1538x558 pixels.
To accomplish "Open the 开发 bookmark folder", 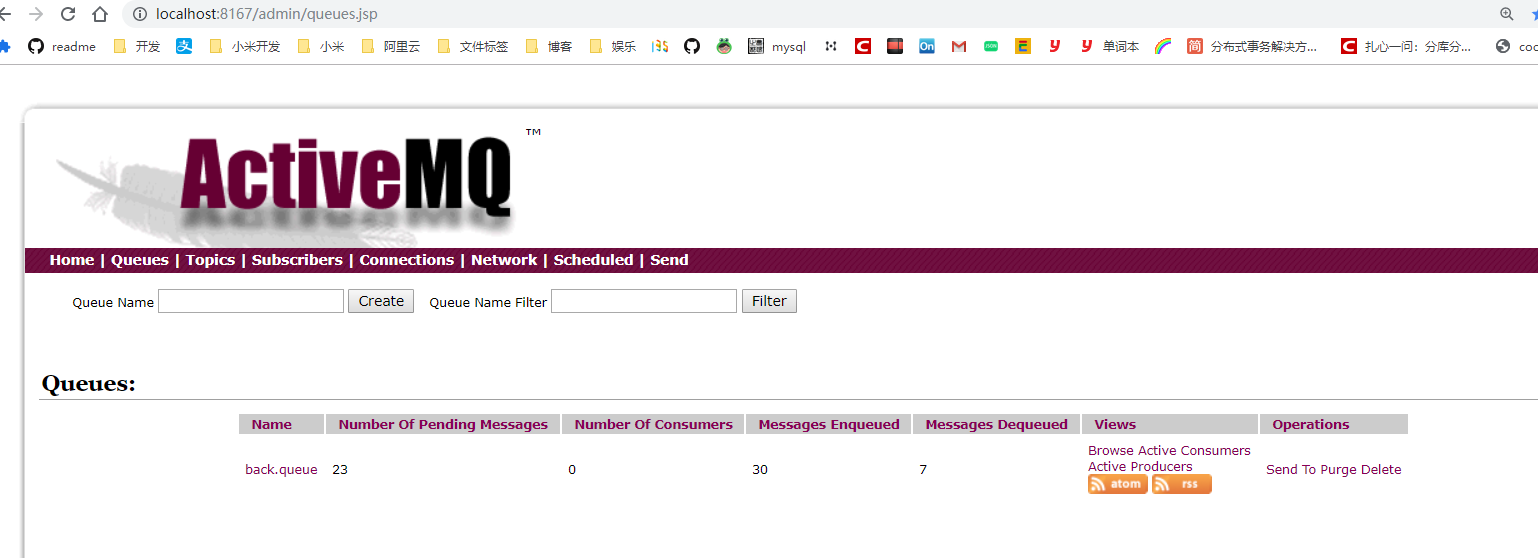I will coord(137,46).
